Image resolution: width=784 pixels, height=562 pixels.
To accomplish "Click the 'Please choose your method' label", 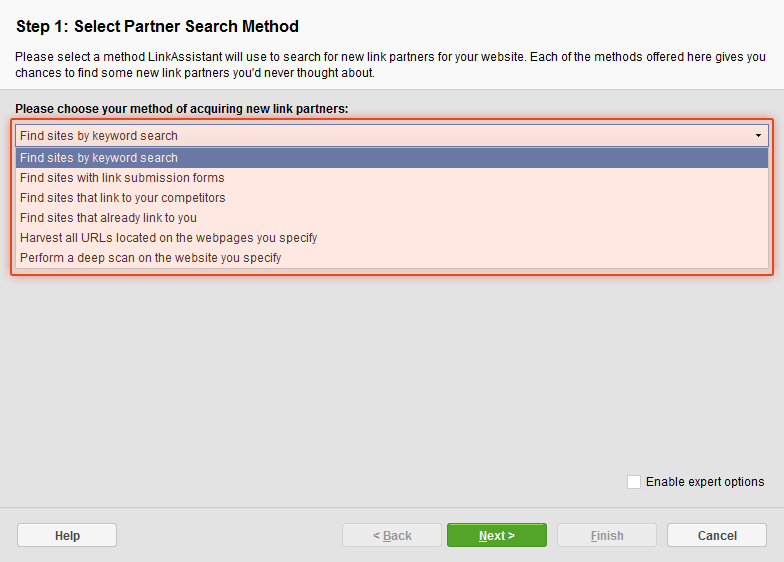I will coord(182,108).
